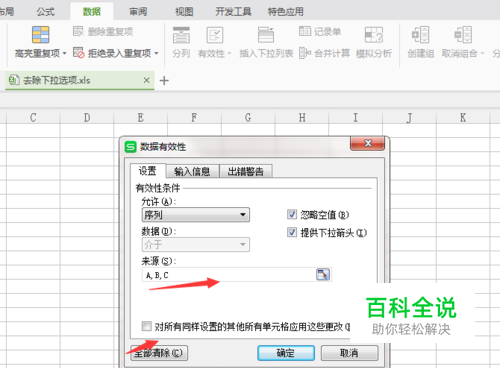Open the Allow (允许) dropdown showing 序列
The height and width of the screenshot is (368, 500).
coord(195,215)
